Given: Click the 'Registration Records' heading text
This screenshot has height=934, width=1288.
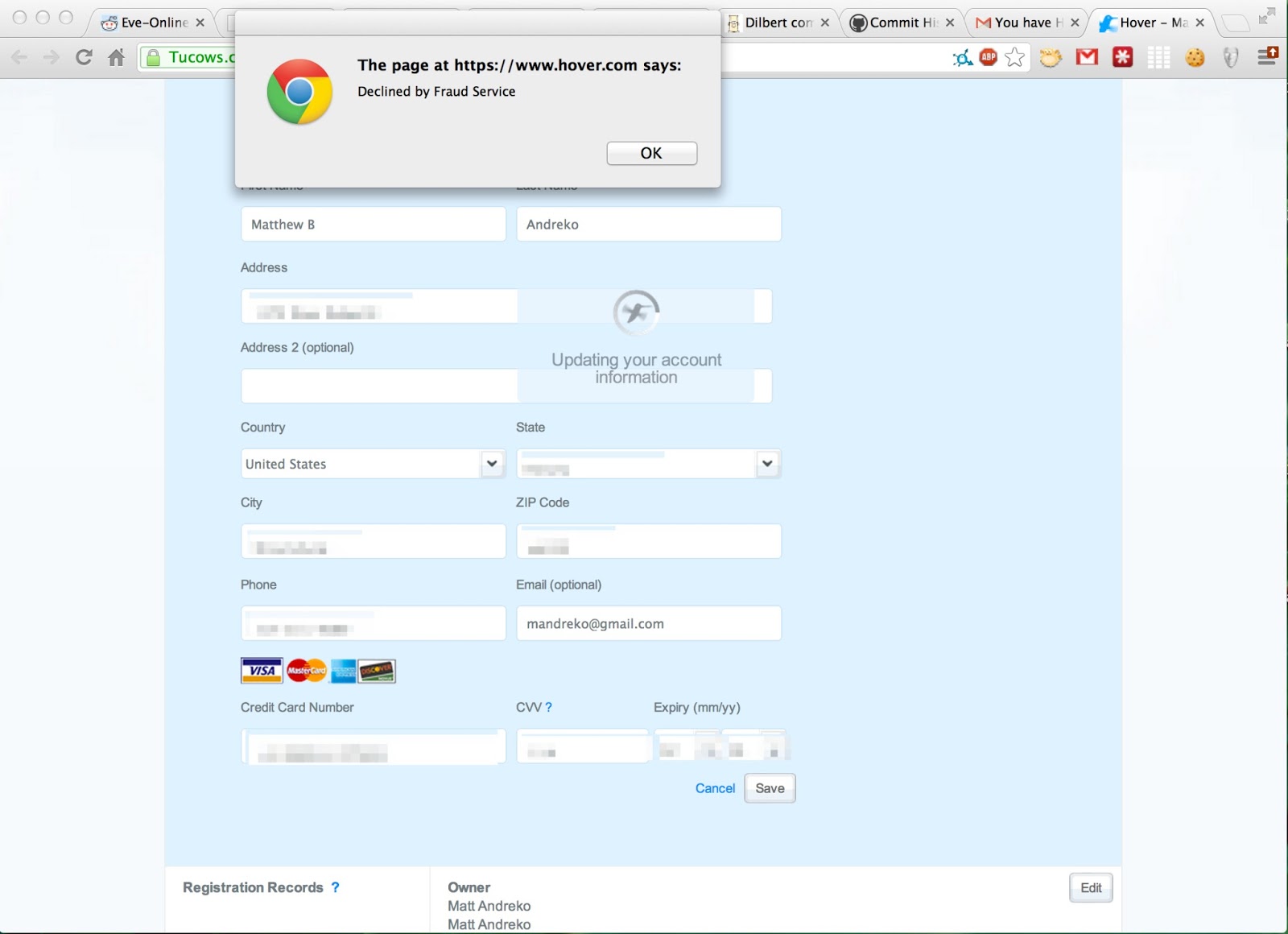Looking at the screenshot, I should [253, 887].
